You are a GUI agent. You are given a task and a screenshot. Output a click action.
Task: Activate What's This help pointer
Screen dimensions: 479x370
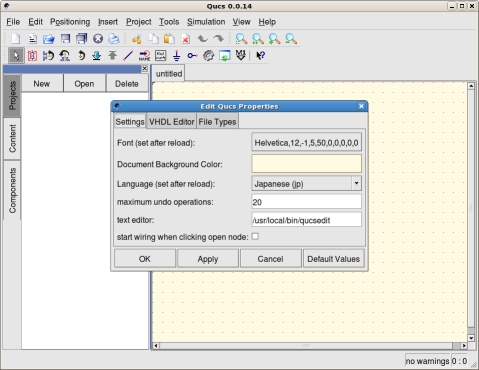260,55
